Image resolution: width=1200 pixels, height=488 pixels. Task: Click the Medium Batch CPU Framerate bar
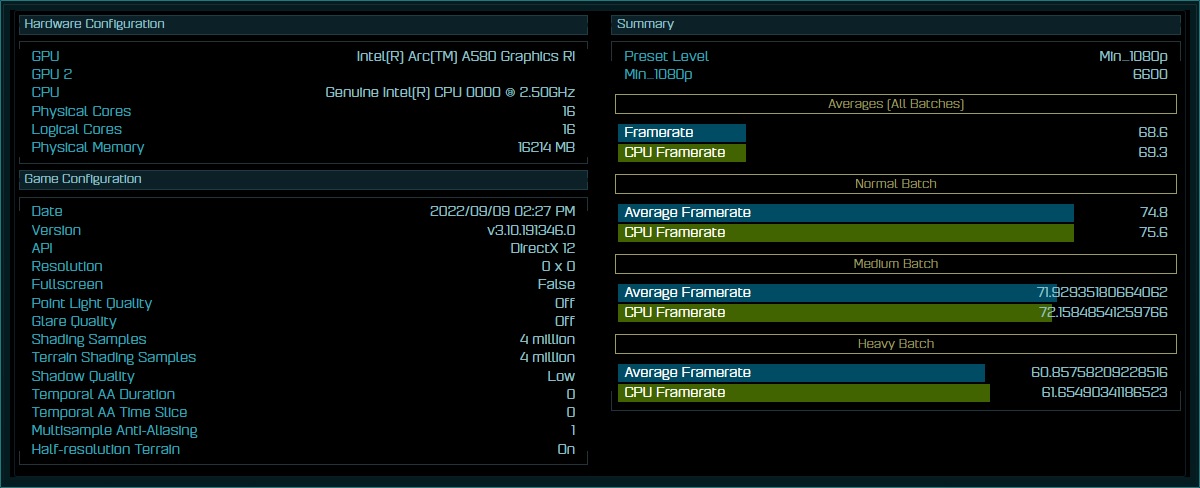tap(835, 313)
